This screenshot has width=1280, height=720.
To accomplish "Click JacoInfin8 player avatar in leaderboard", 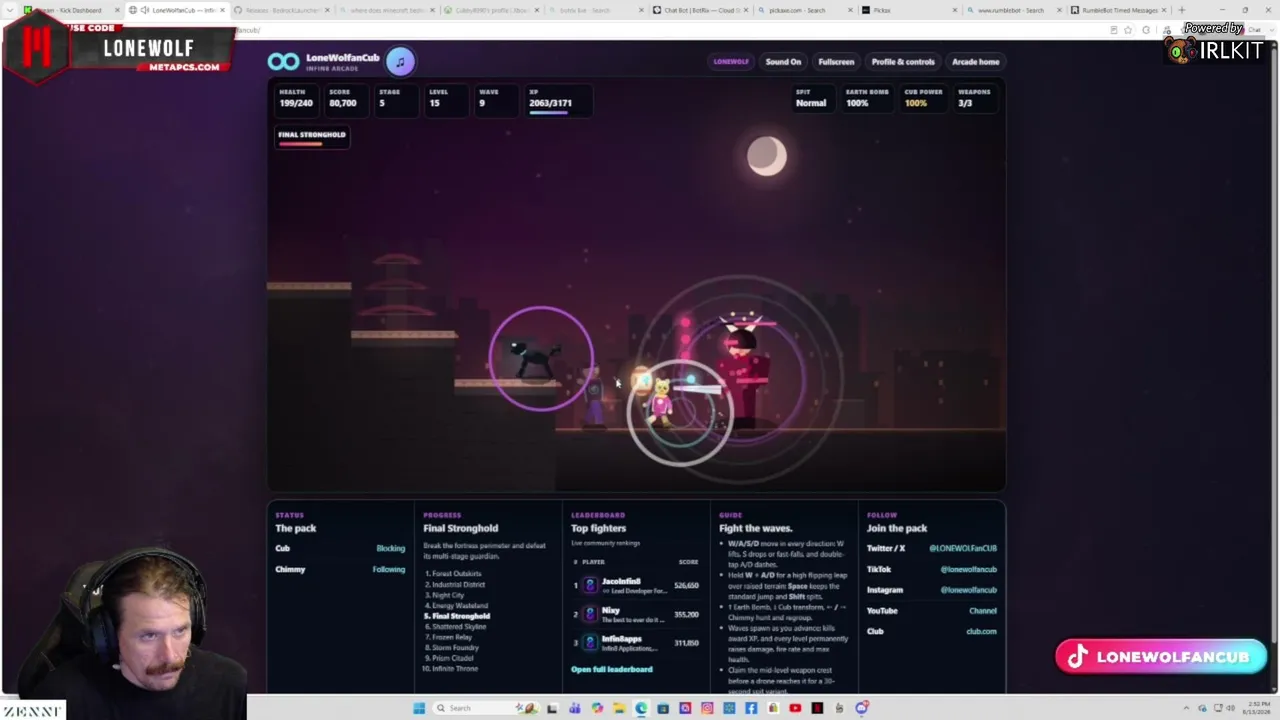I will click(590, 586).
